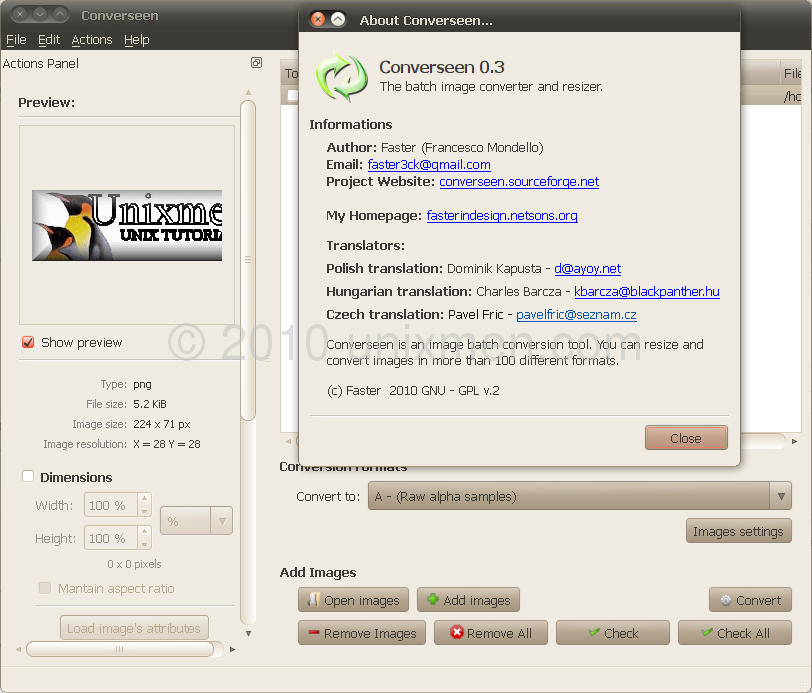Click the Width percent input field

(111, 505)
